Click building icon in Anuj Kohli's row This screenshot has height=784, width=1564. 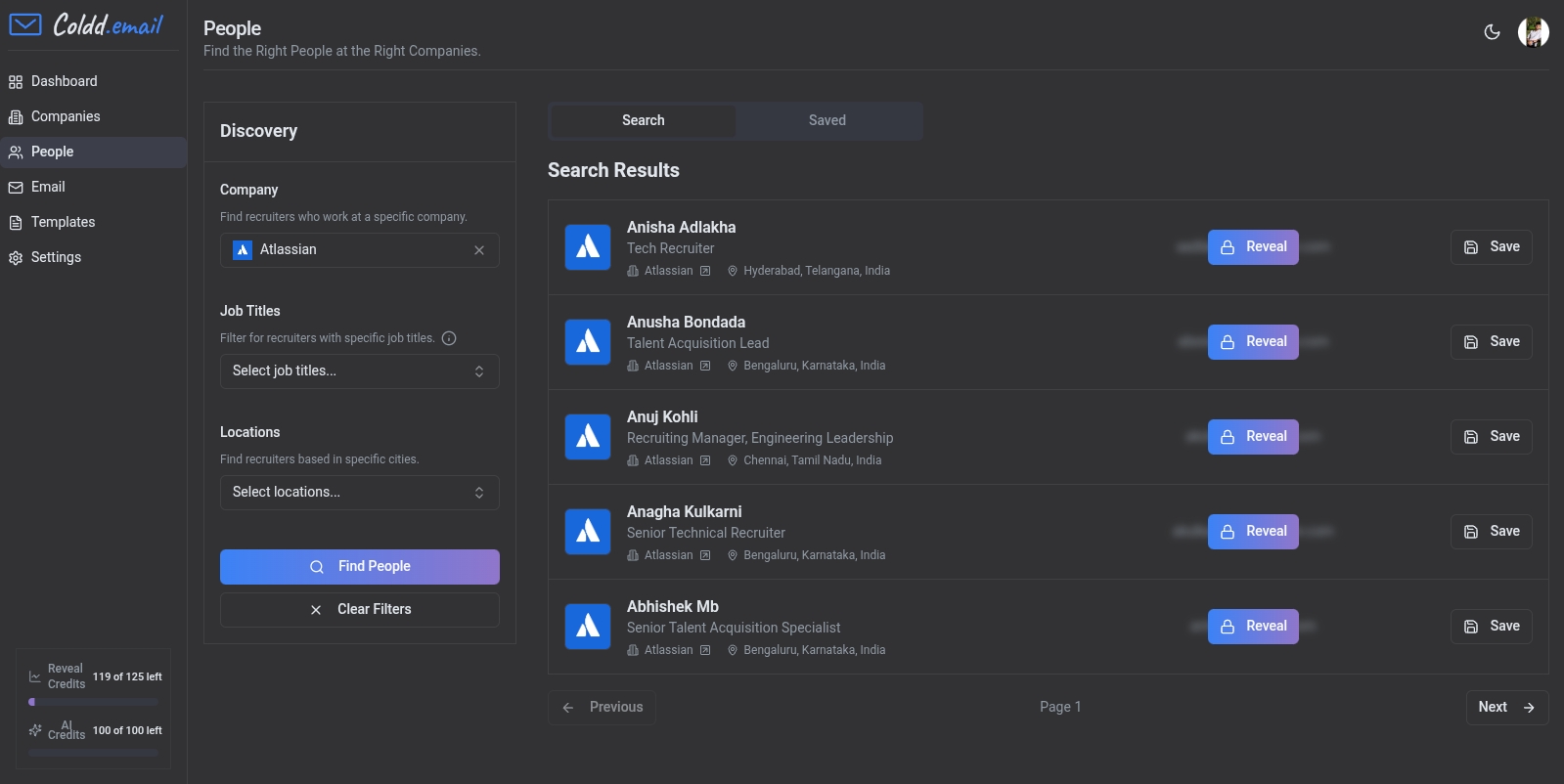point(633,460)
